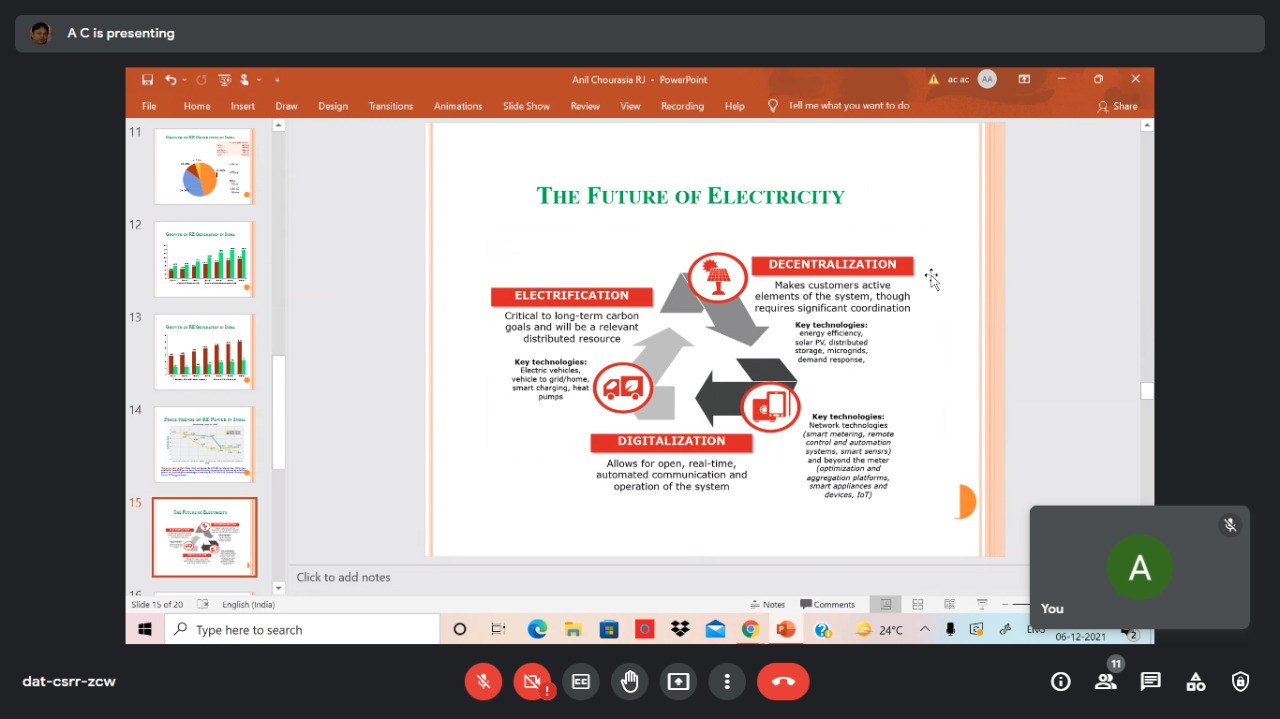Leave the call with red hang-up button

[783, 682]
